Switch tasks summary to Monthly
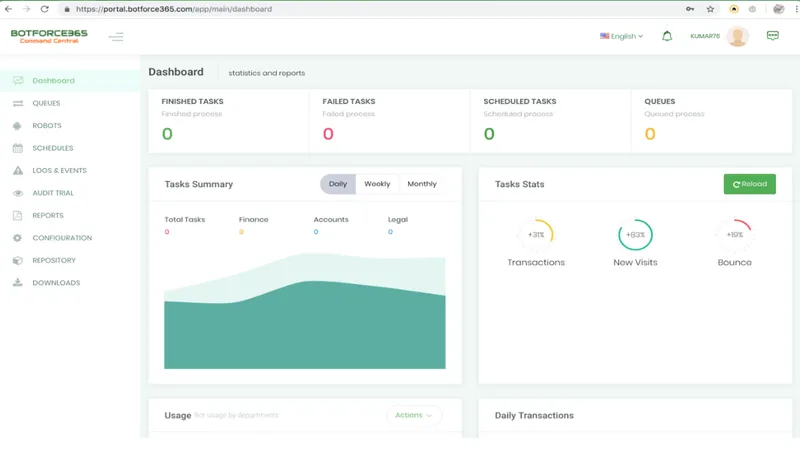The image size is (800, 449). [422, 184]
